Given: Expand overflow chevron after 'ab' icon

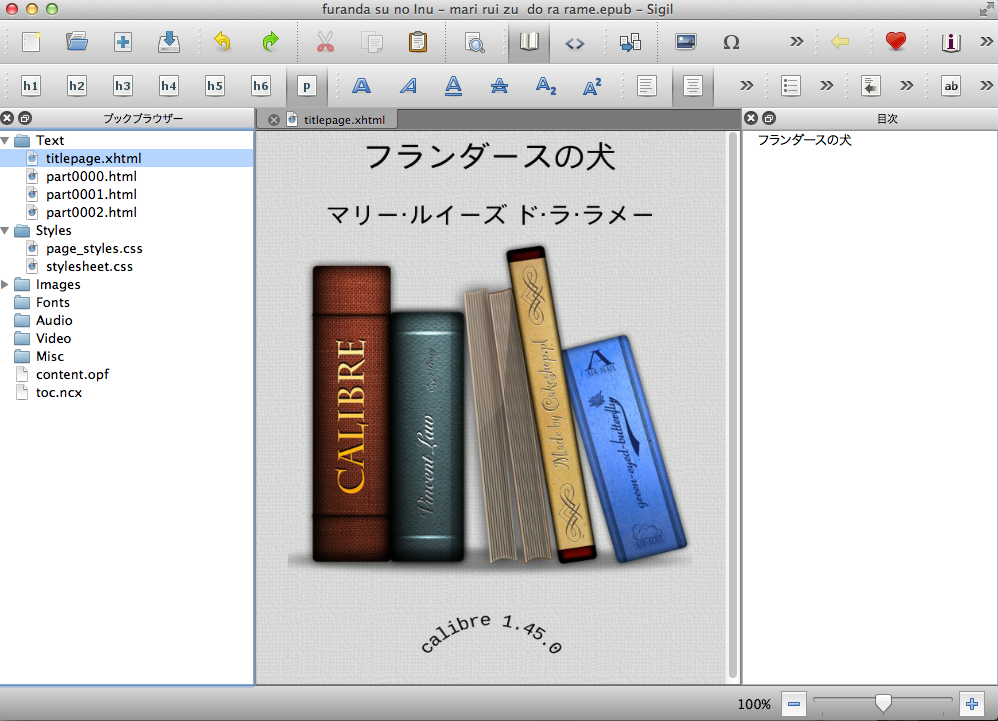Looking at the screenshot, I should coord(986,86).
